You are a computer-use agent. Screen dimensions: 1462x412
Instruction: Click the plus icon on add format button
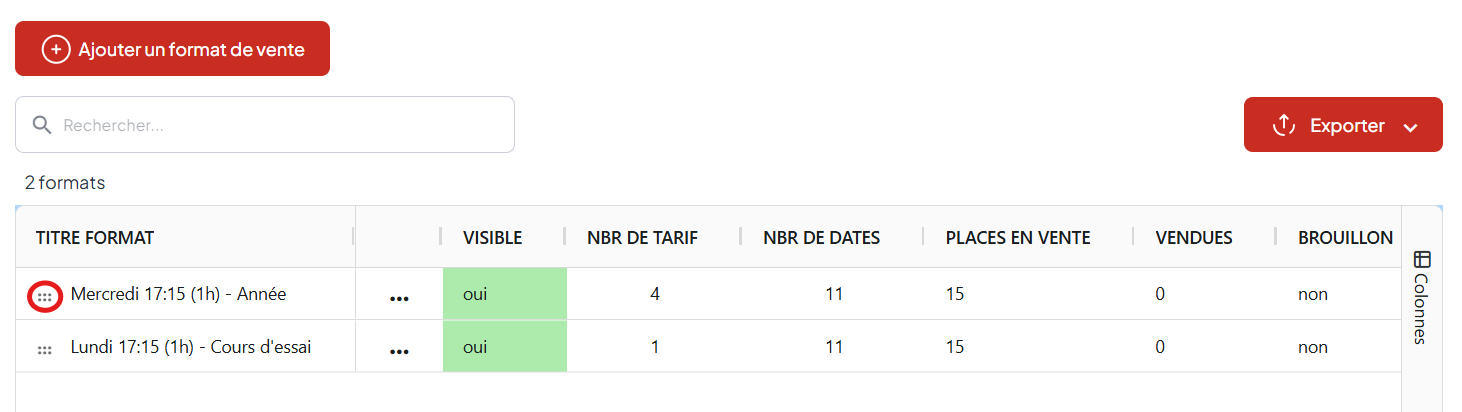(56, 49)
